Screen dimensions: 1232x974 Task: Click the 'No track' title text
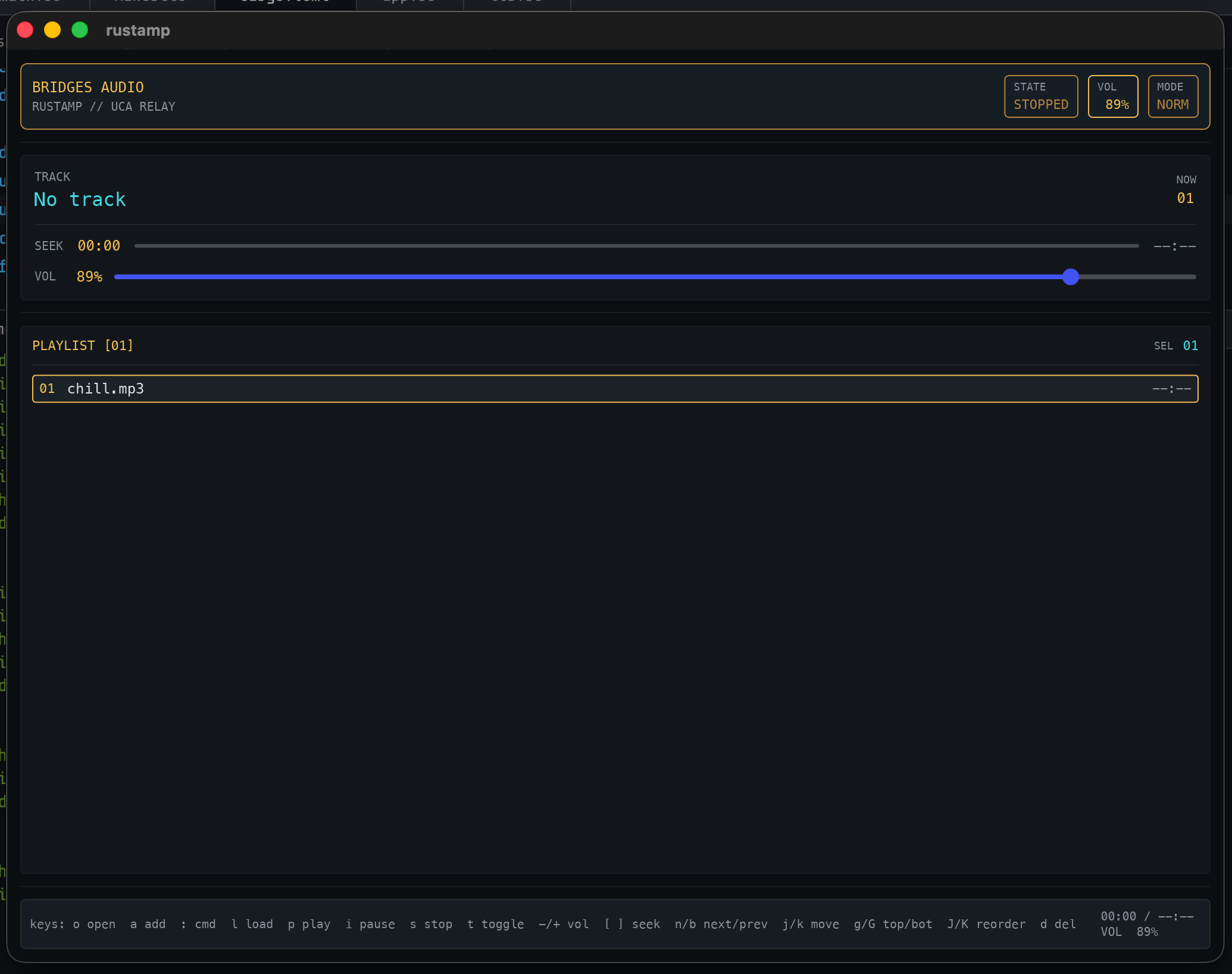(x=80, y=199)
